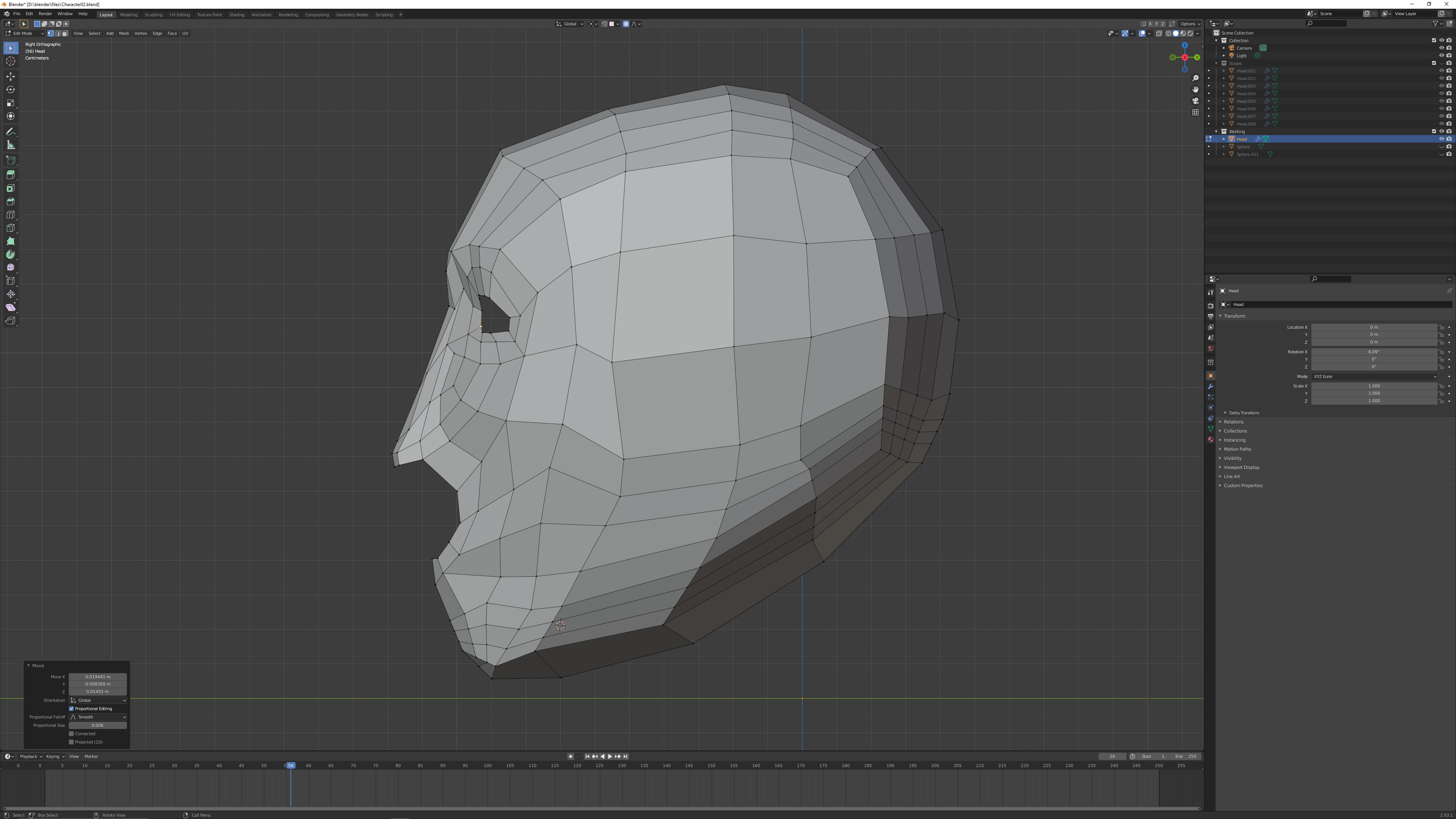Select the Loop Cut tool
1456x819 pixels.
[x=11, y=215]
